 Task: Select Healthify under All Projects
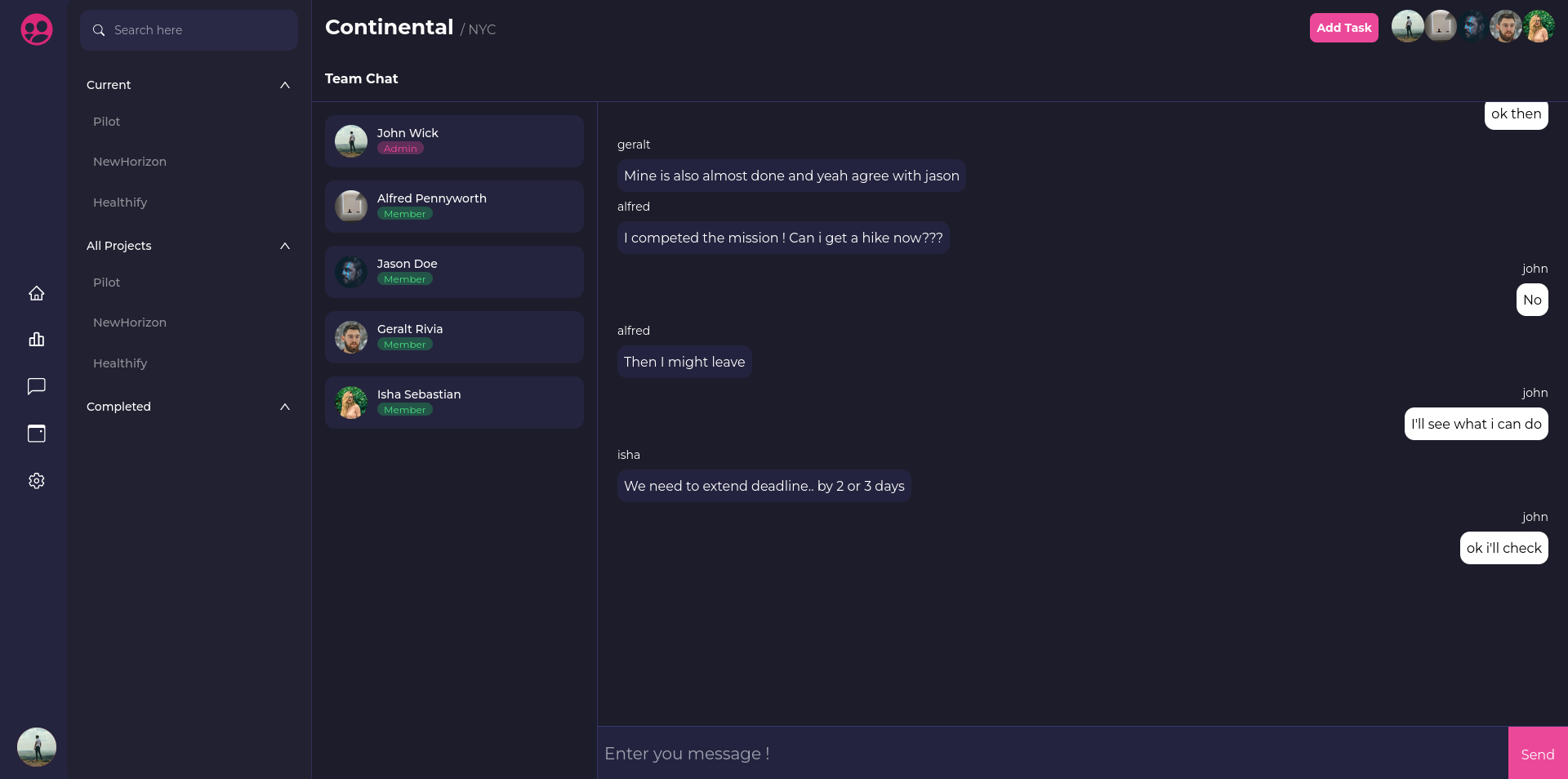click(x=120, y=363)
